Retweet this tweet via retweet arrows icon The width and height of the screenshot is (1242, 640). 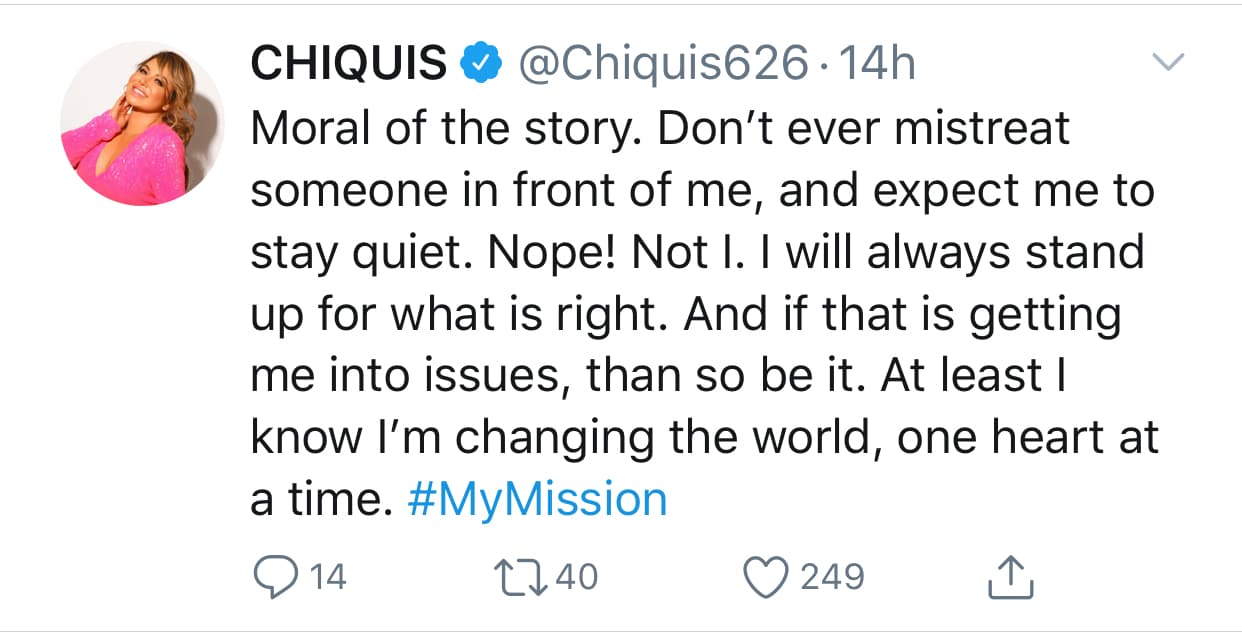518,577
